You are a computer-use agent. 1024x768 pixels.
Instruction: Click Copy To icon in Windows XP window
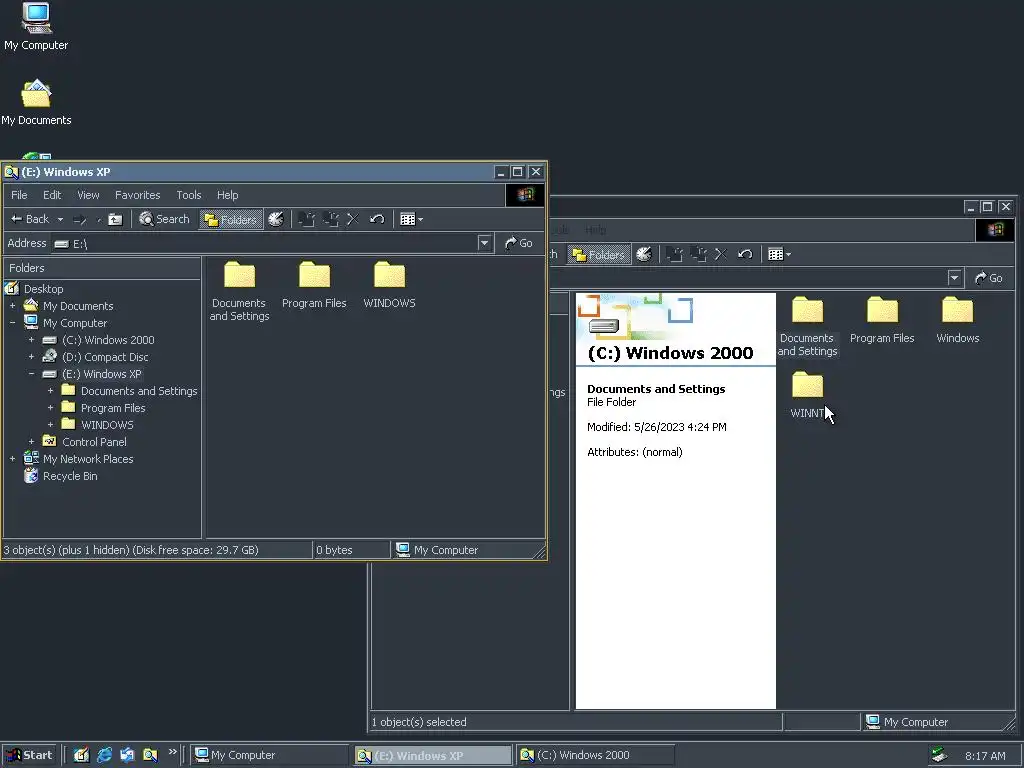[x=330, y=219]
